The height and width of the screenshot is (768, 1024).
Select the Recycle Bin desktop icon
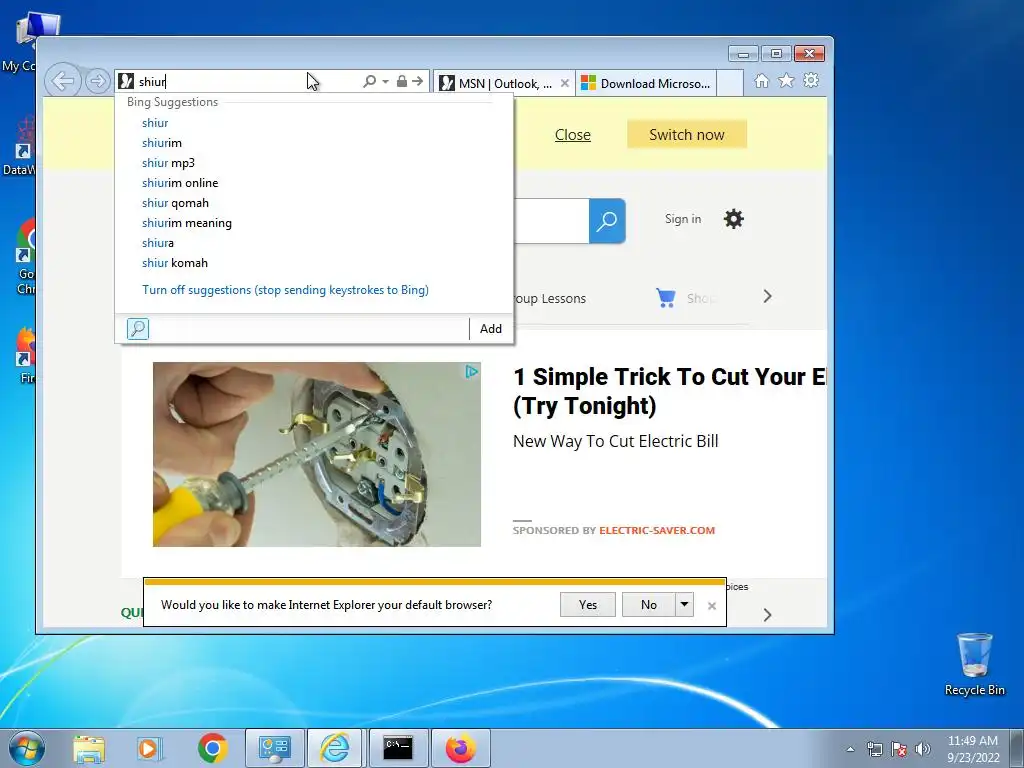click(975, 664)
